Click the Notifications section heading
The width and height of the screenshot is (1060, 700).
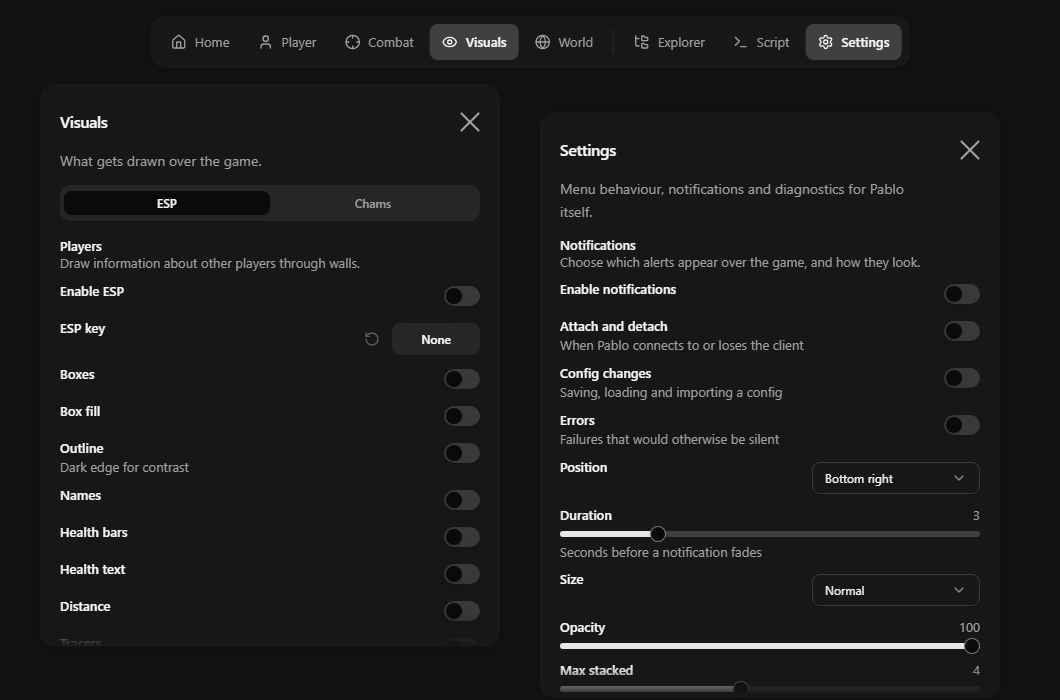coord(598,245)
